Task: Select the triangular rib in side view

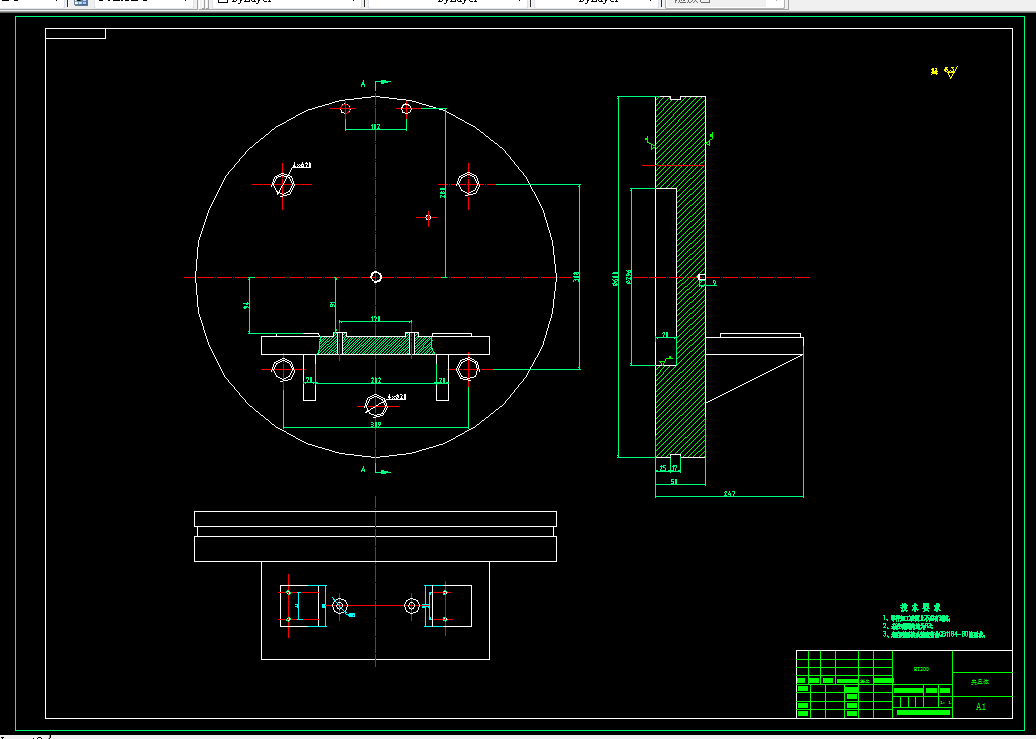Action: coord(740,373)
